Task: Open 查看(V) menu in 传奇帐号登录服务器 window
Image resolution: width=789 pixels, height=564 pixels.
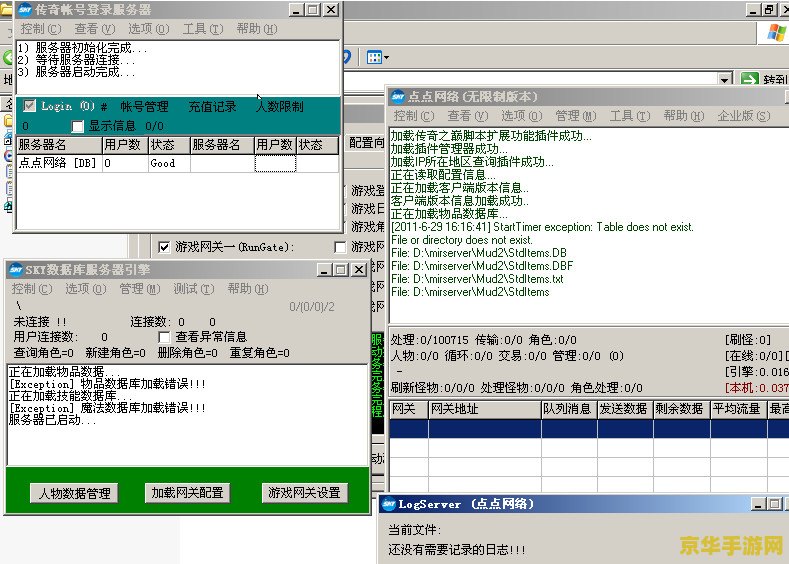Action: click(95, 29)
